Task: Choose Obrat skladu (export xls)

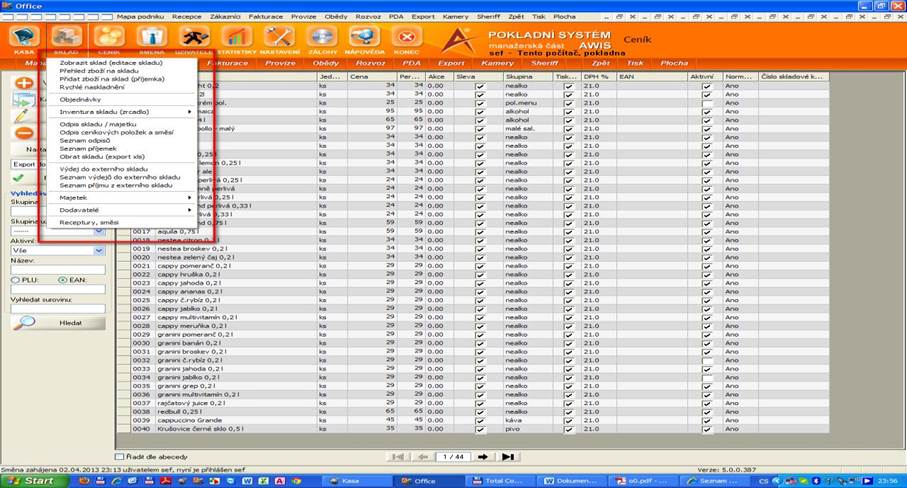Action: pos(102,157)
